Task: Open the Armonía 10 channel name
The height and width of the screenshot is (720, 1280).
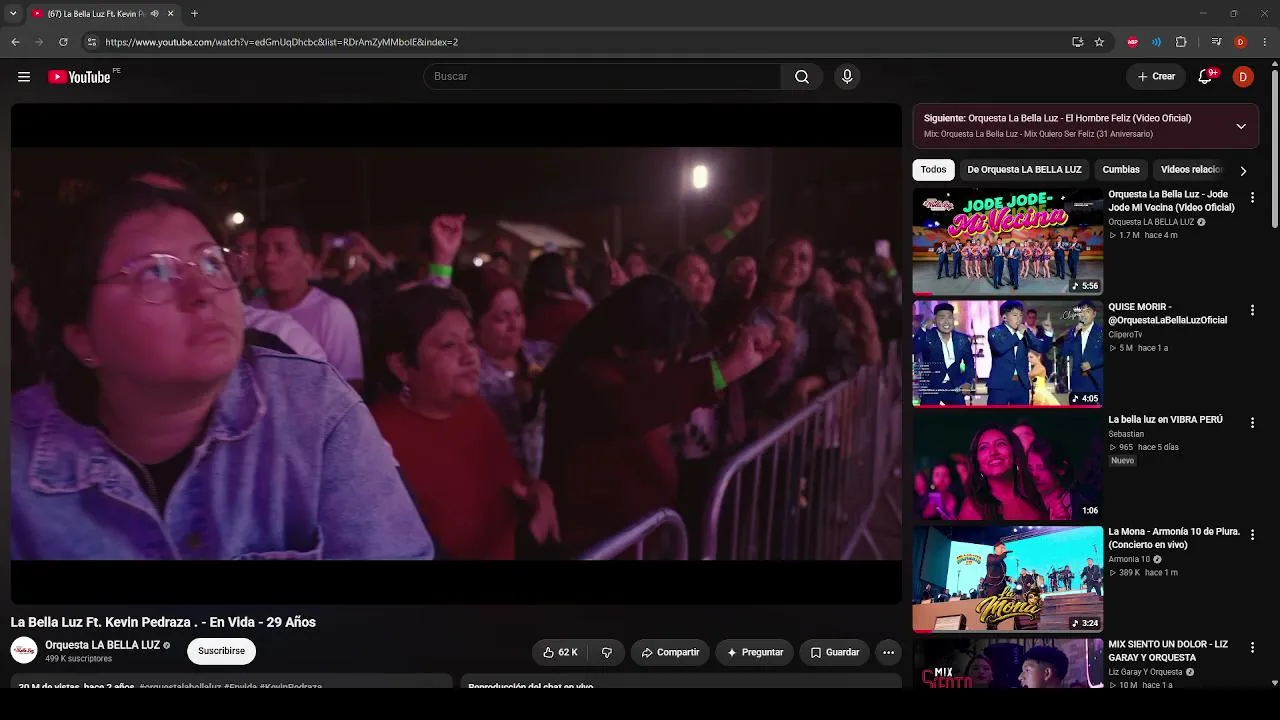Action: (x=1129, y=559)
